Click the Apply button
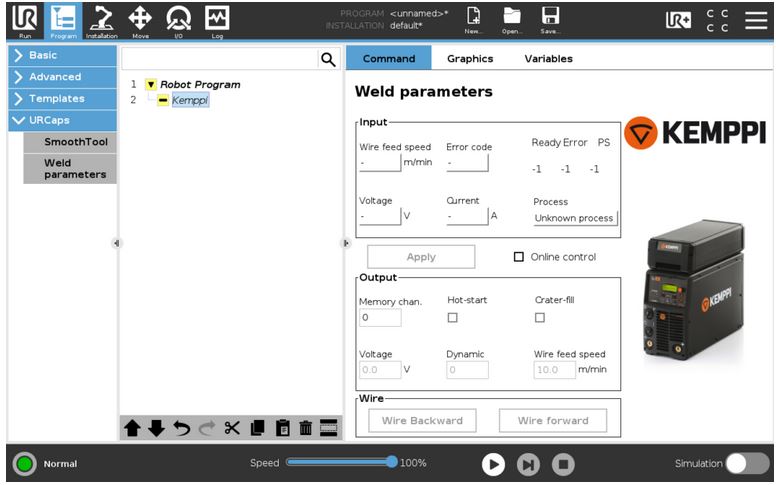The height and width of the screenshot is (485, 776). 421,257
